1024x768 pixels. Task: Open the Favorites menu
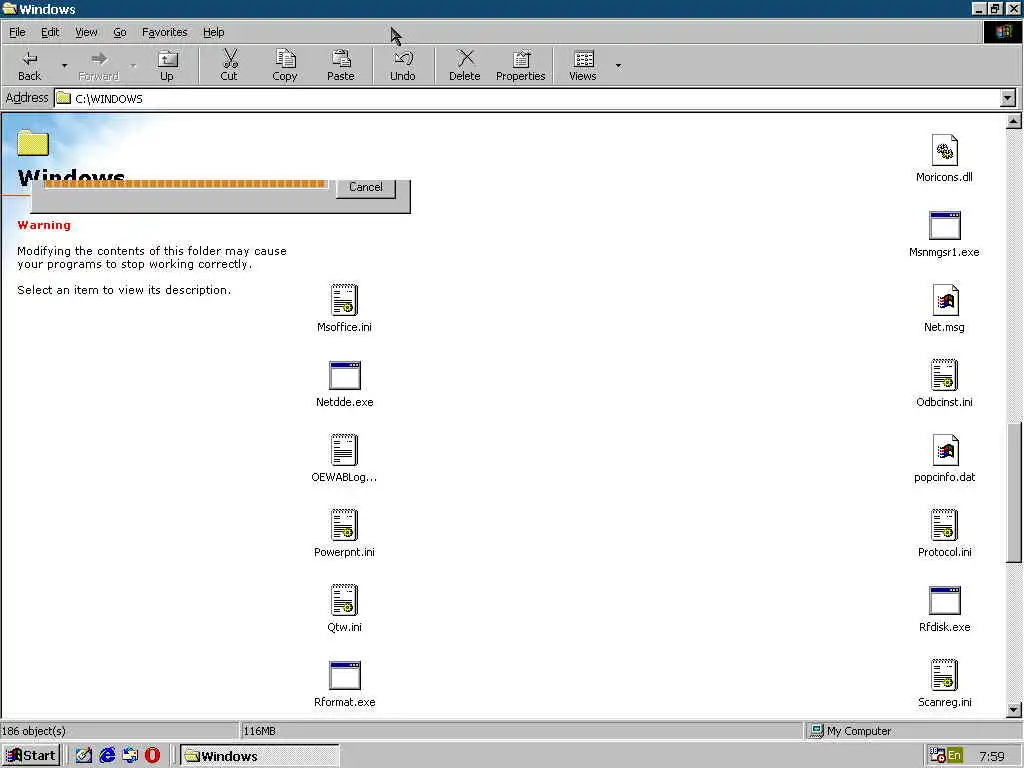pyautogui.click(x=165, y=32)
